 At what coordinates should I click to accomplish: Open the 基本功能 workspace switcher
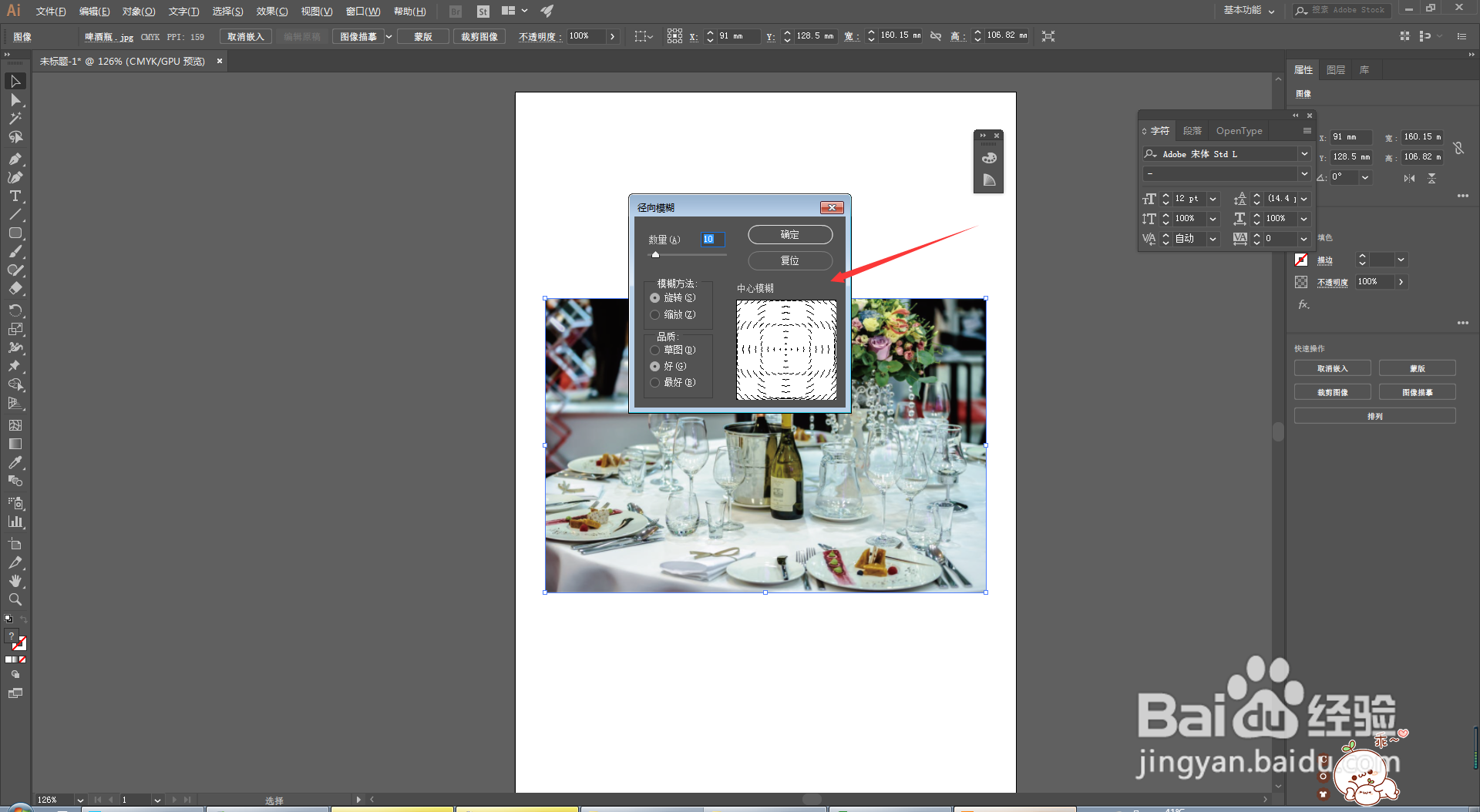click(1250, 11)
